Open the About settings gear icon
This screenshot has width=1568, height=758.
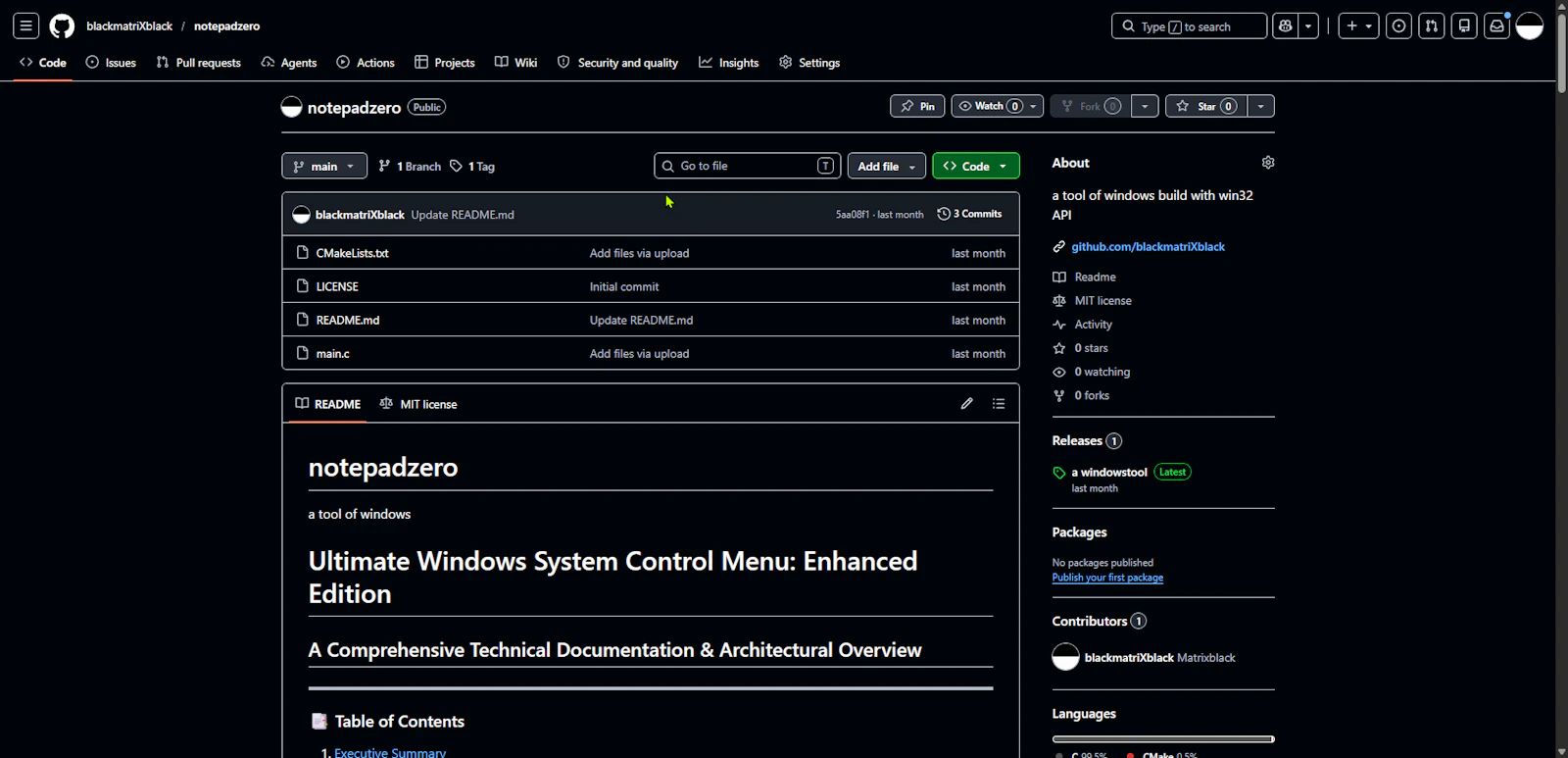[x=1268, y=163]
